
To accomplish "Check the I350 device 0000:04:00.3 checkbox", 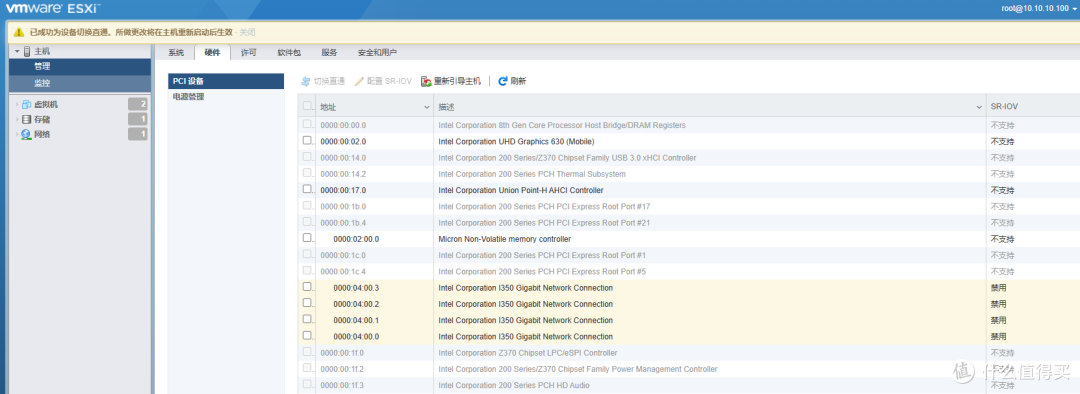I will pos(307,287).
